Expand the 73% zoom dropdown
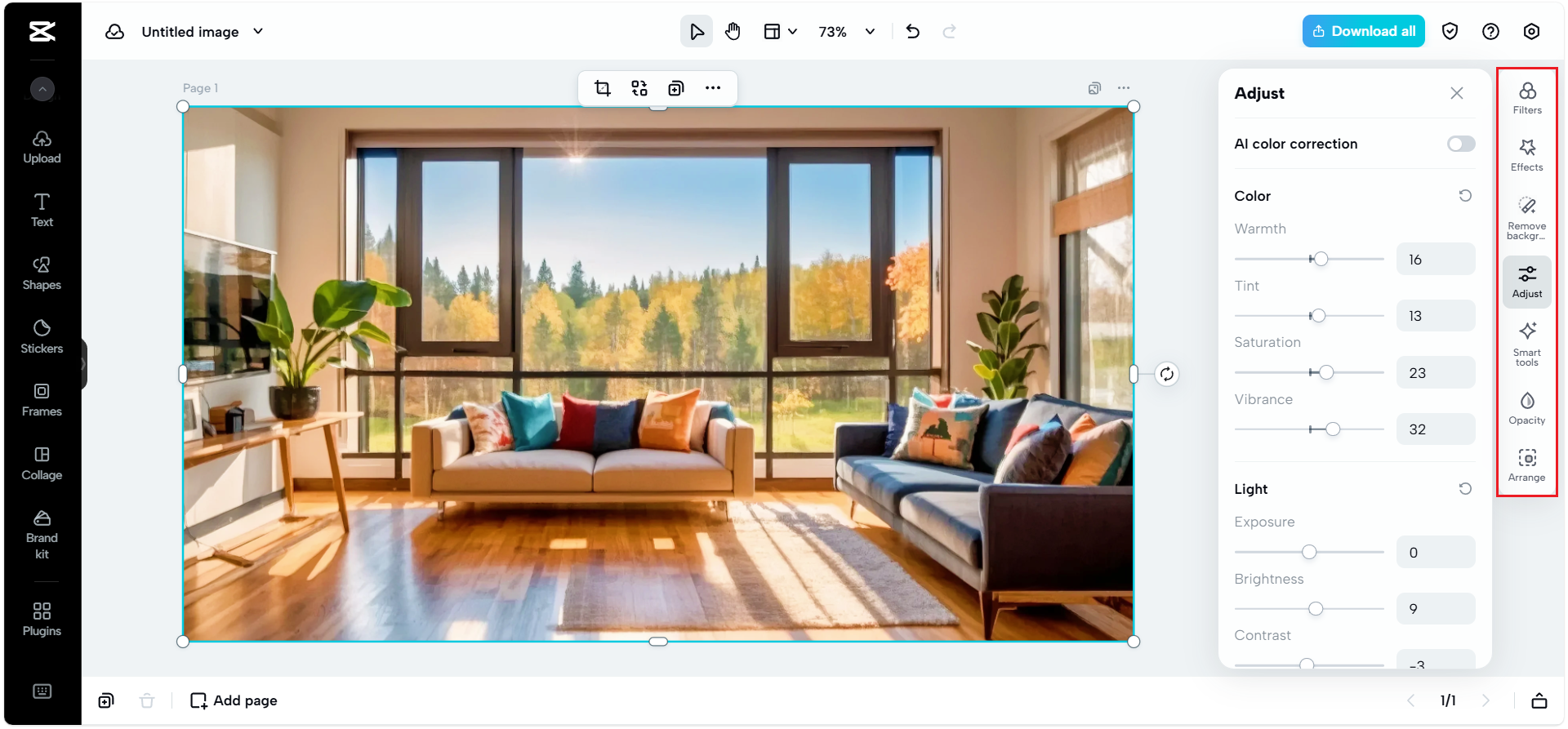This screenshot has width=1568, height=729. coord(870,32)
